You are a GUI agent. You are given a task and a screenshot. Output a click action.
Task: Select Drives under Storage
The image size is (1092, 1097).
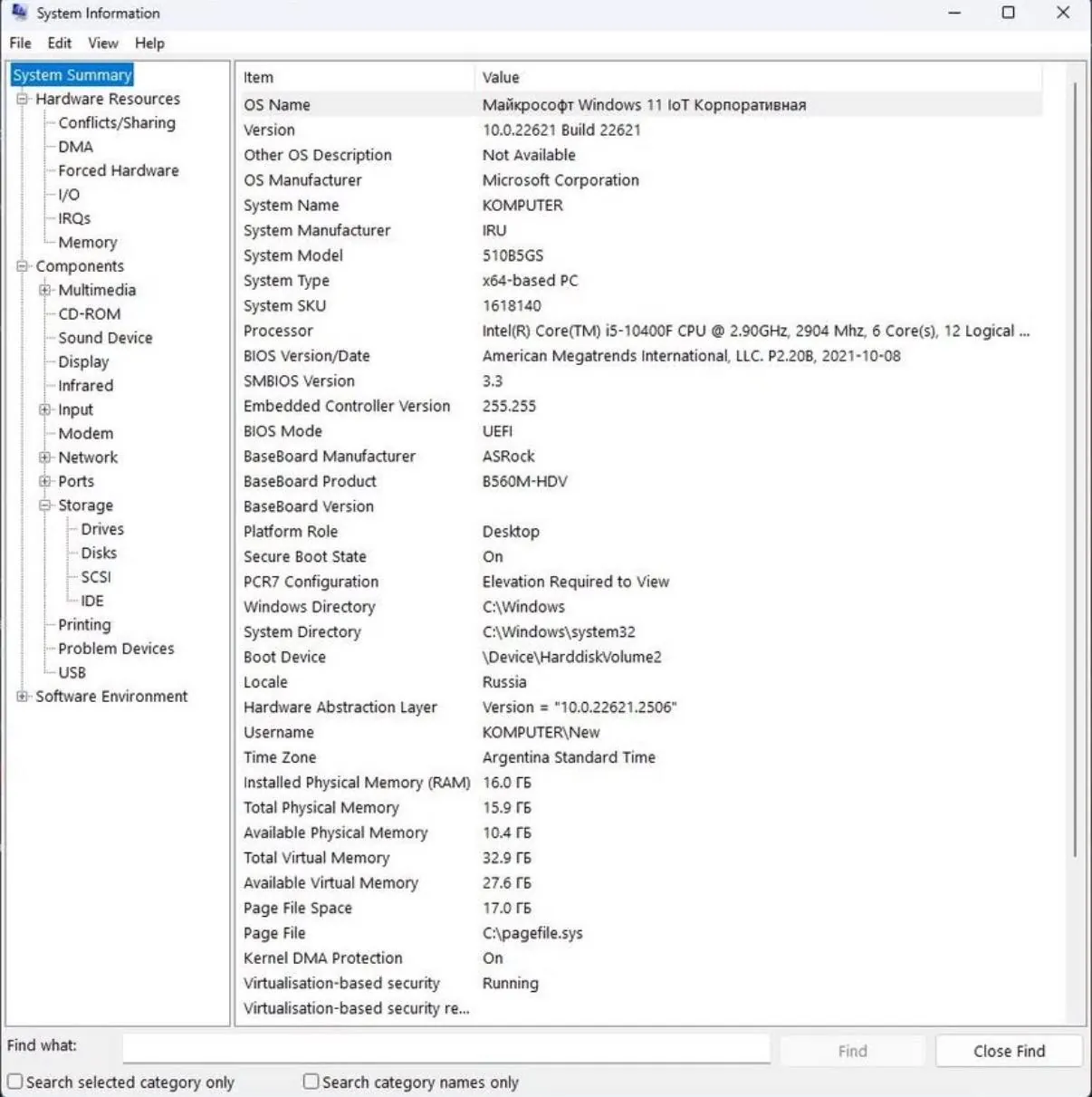coord(102,529)
